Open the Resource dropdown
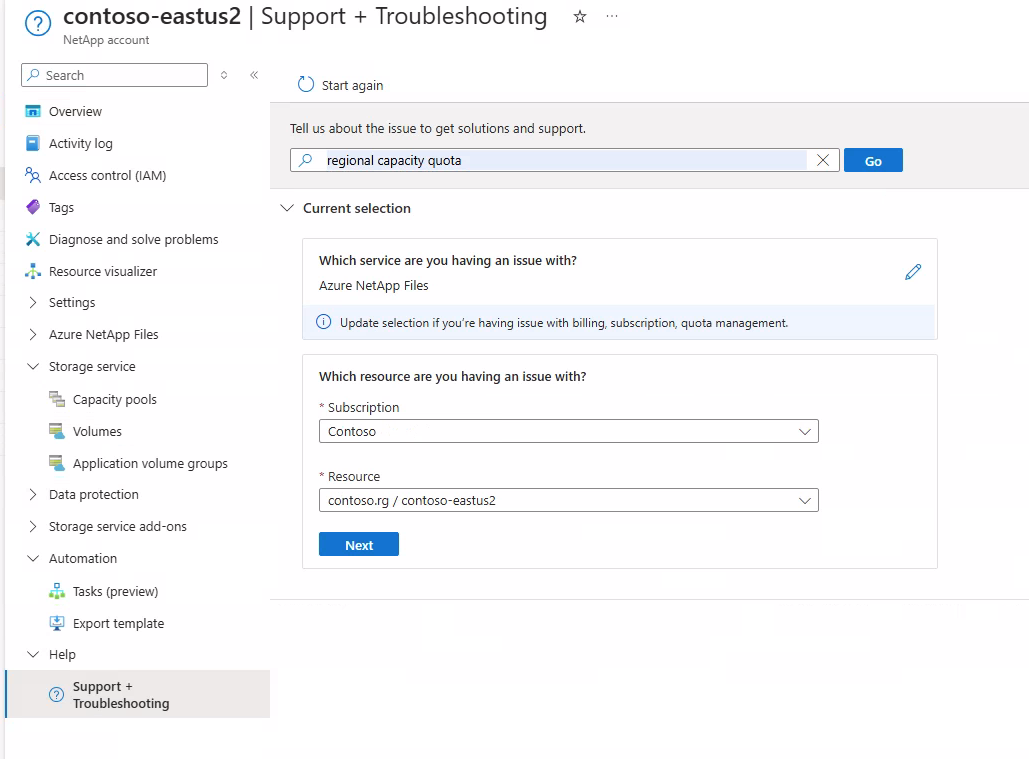 (x=568, y=500)
